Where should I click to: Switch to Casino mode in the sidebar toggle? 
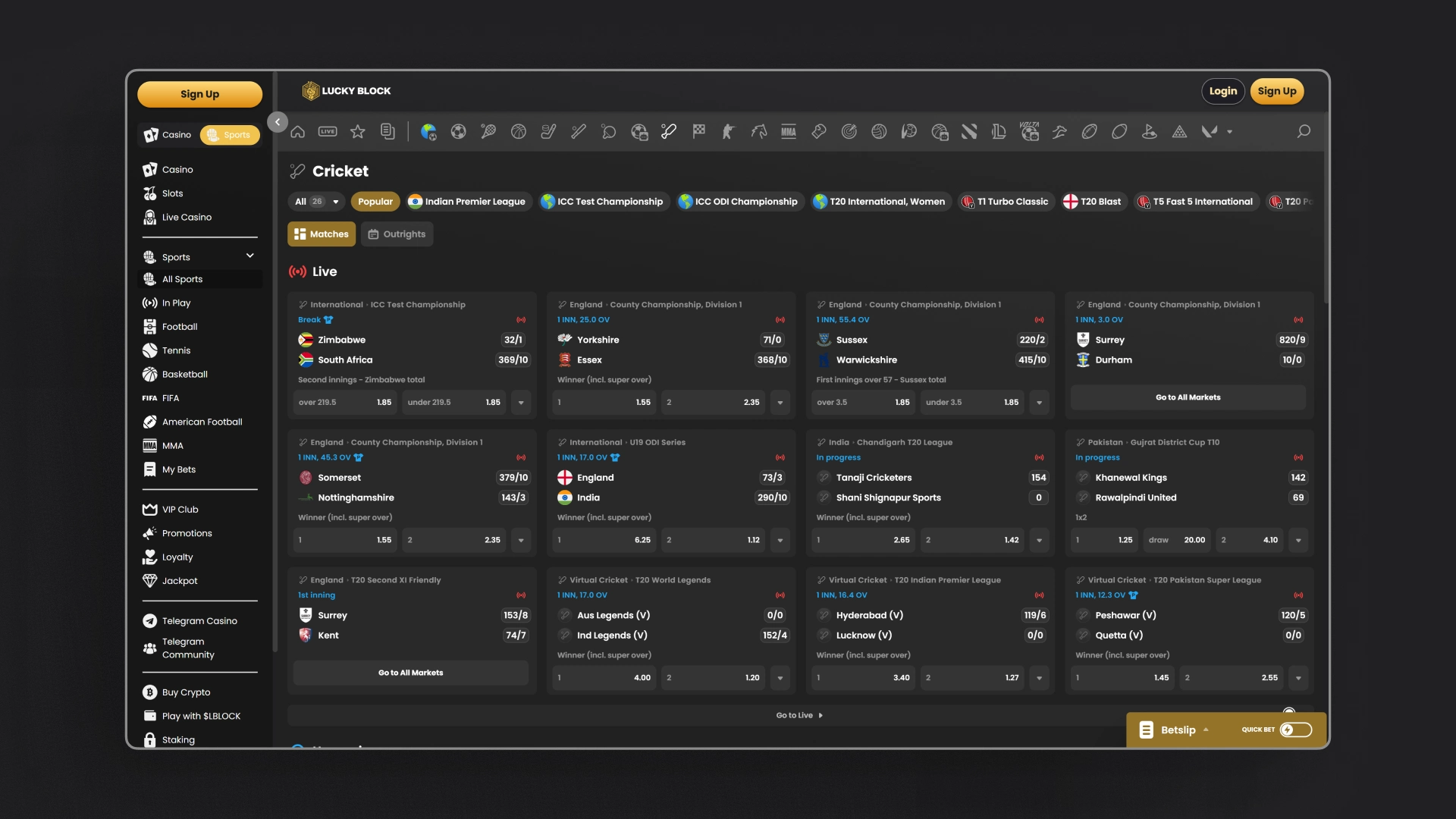click(168, 135)
